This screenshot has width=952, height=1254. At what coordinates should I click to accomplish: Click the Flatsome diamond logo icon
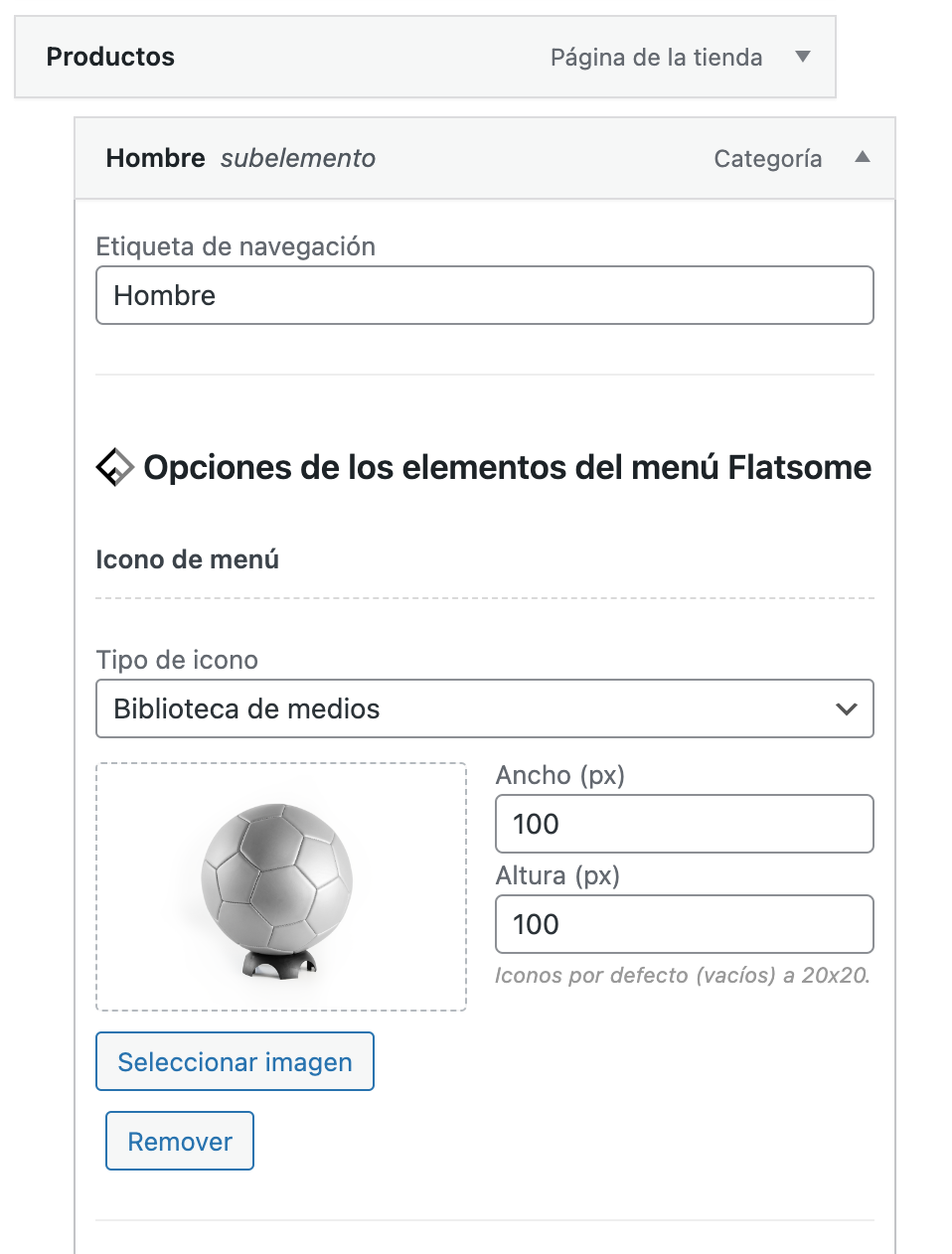[114, 467]
